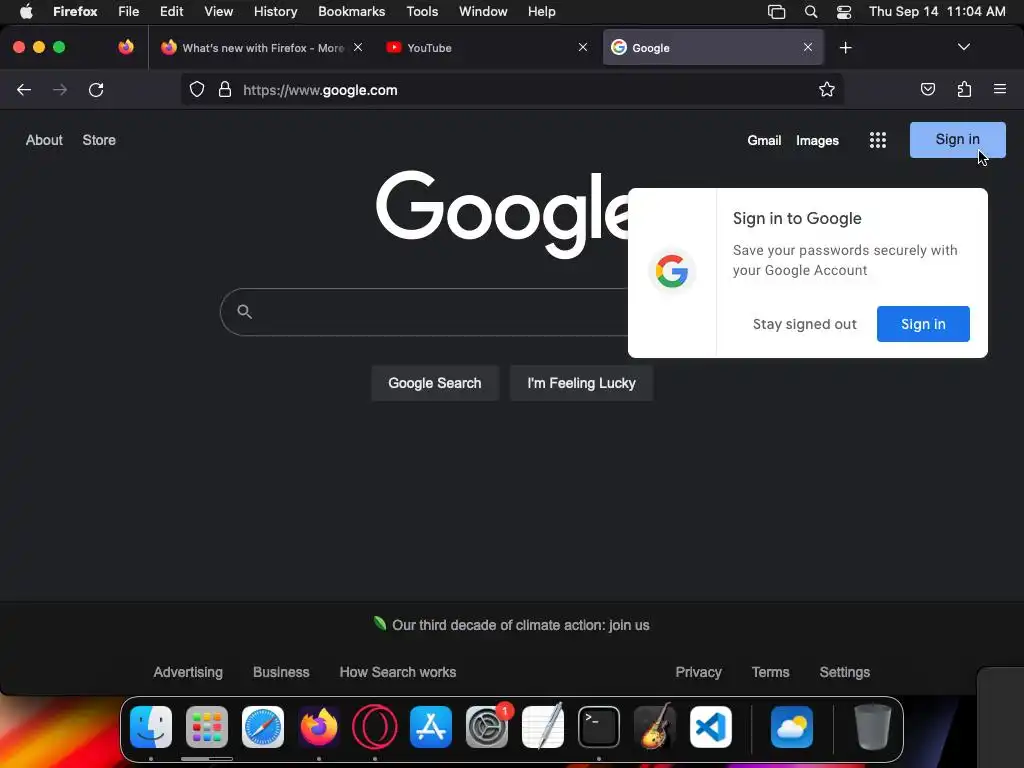Click the site security padlock icon
This screenshot has height=768, width=1024.
pos(225,89)
